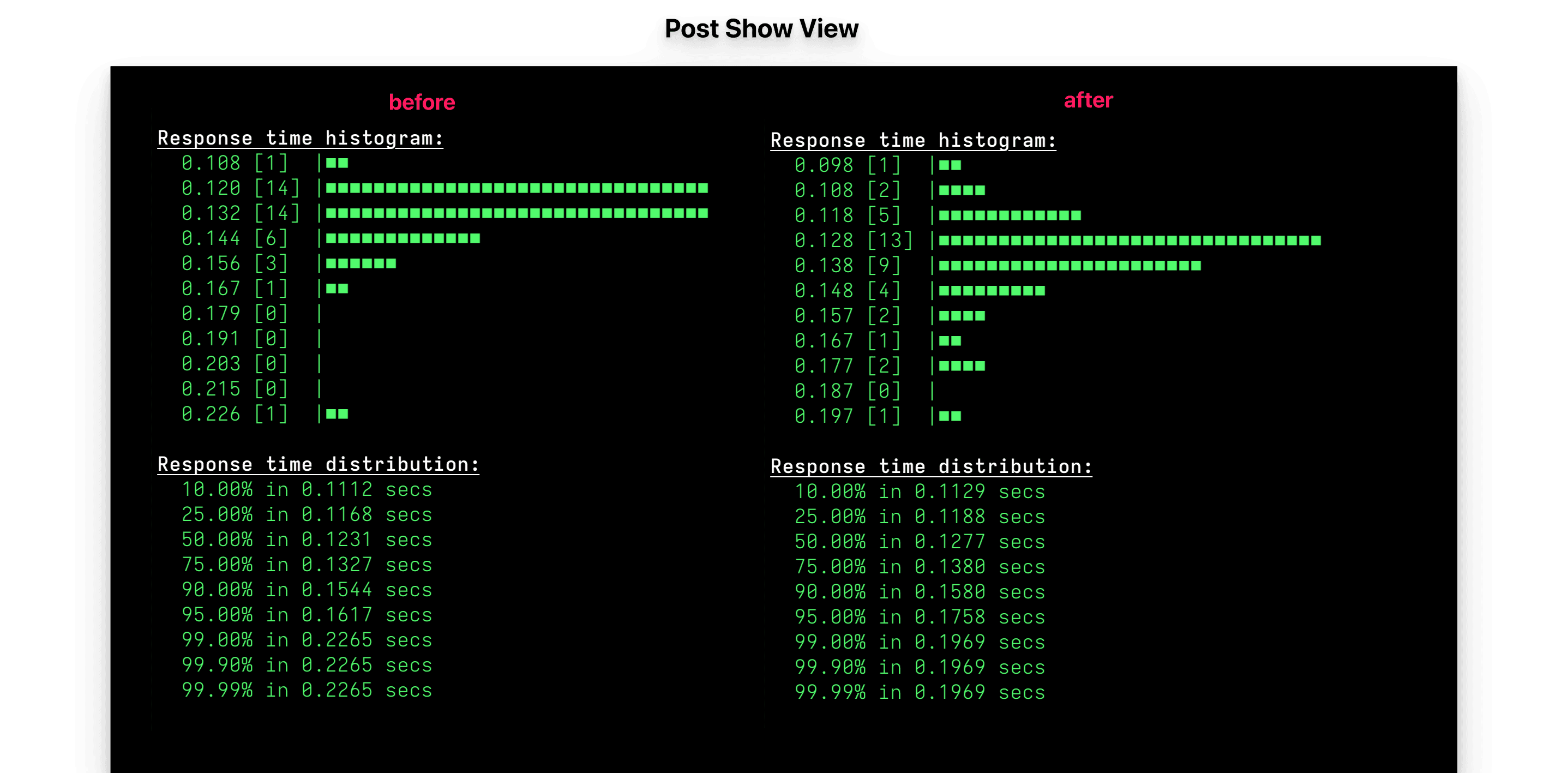Click histogram row '0.118 [5]'
1568x773 pixels.
pyautogui.click(x=938, y=215)
